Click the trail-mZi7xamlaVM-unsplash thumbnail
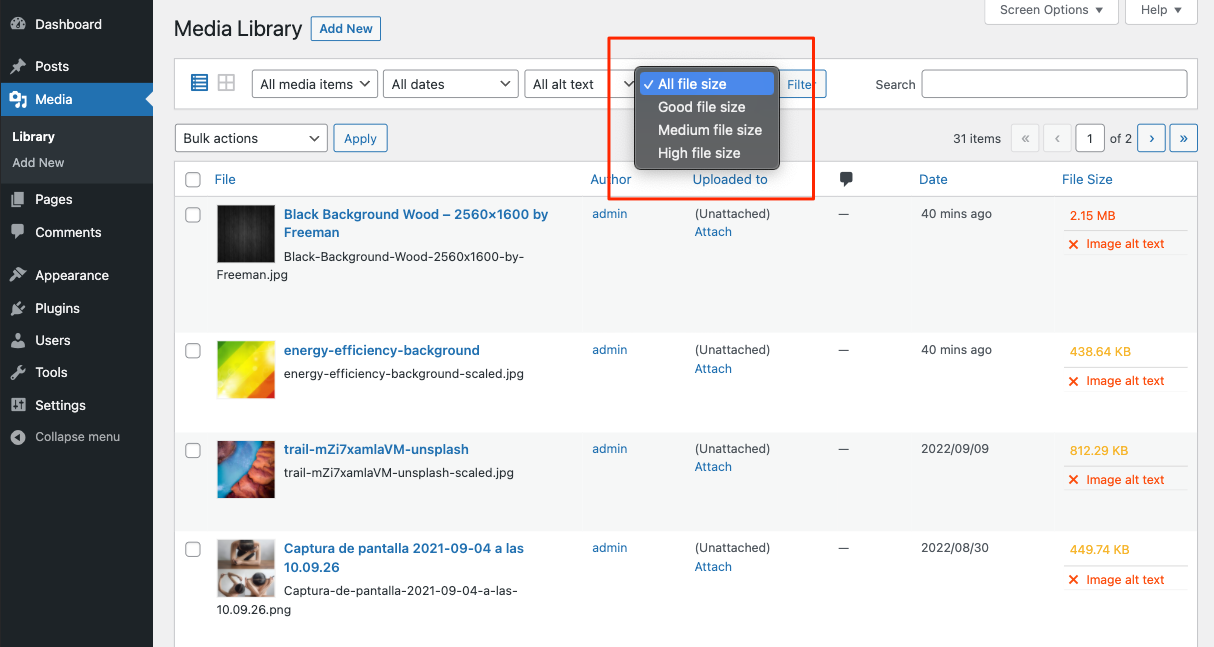Screen dimensions: 1214x647 [x=246, y=469]
